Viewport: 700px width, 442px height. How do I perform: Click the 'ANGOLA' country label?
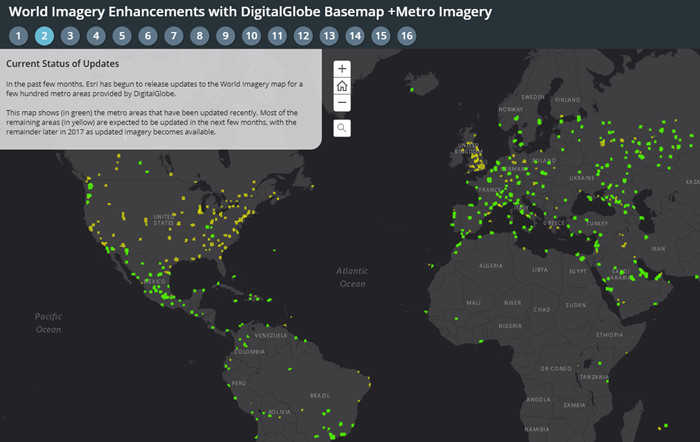point(538,400)
